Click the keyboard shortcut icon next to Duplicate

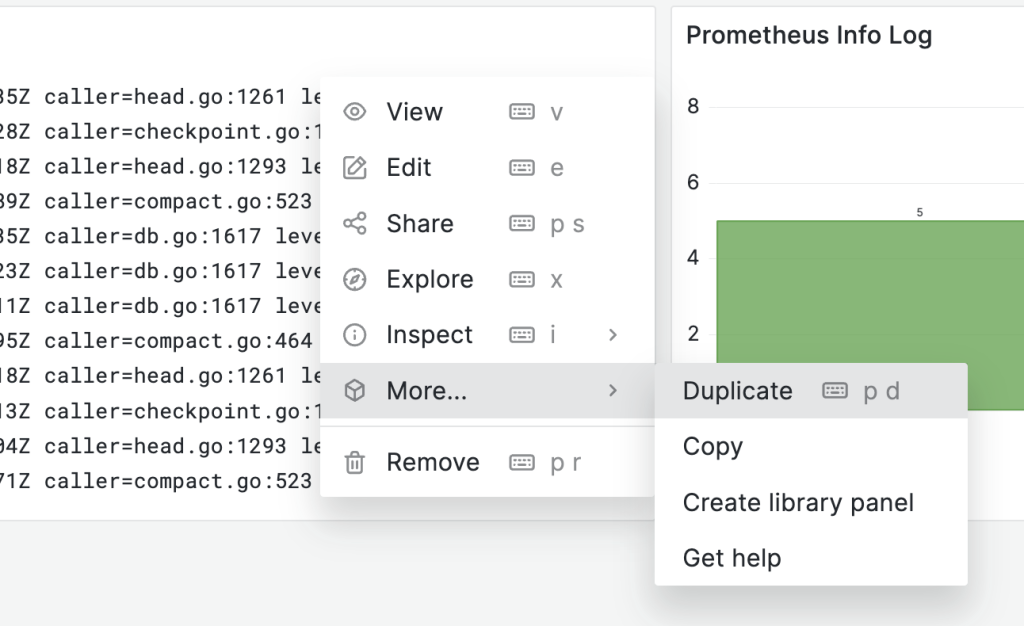(x=835, y=391)
